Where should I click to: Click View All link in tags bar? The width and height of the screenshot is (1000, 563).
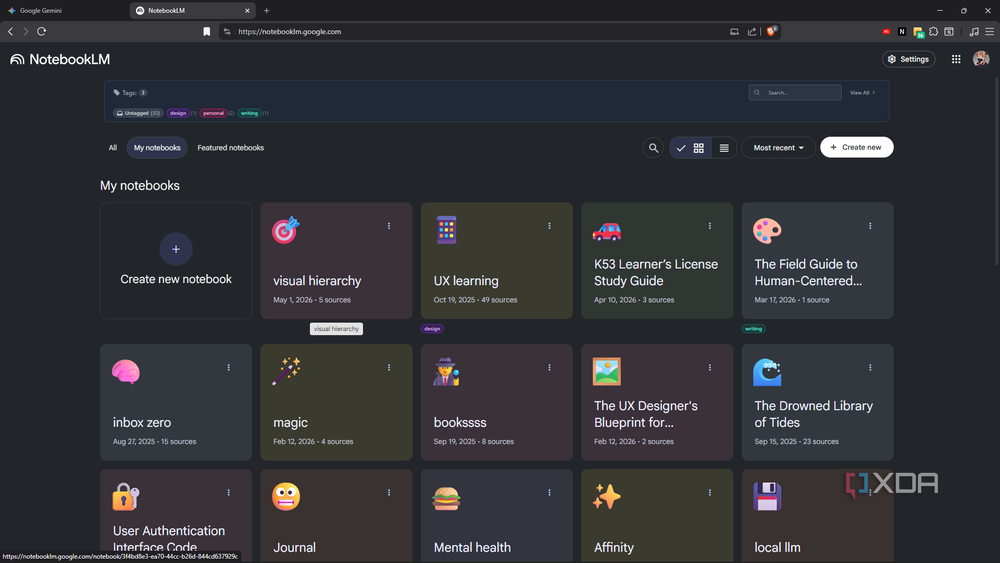point(862,92)
